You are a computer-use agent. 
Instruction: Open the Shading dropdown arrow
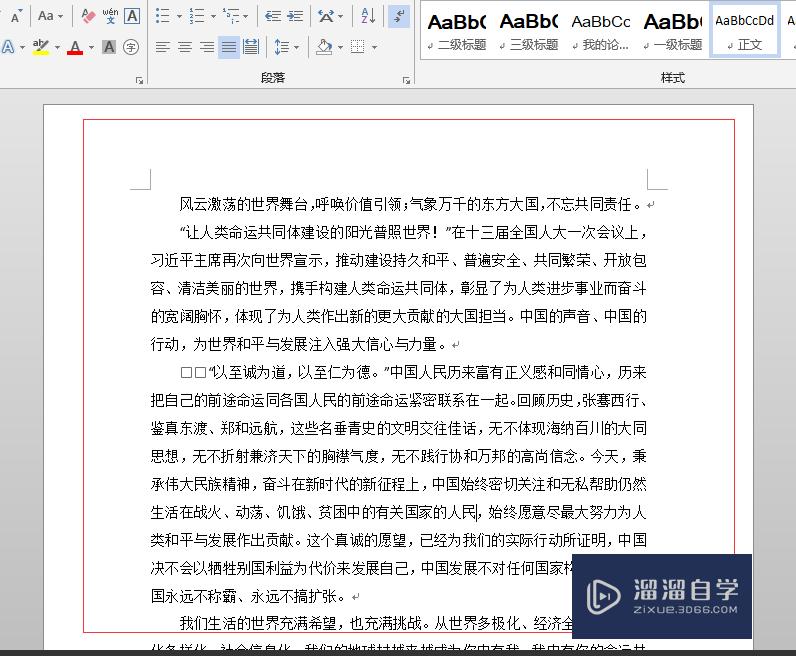coord(340,48)
